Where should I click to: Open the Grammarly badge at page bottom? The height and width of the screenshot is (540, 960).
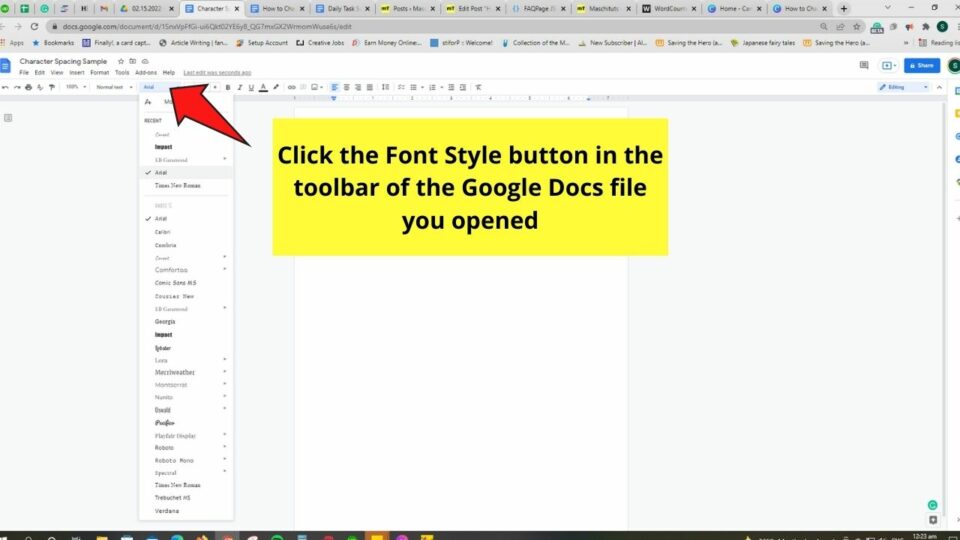click(932, 505)
